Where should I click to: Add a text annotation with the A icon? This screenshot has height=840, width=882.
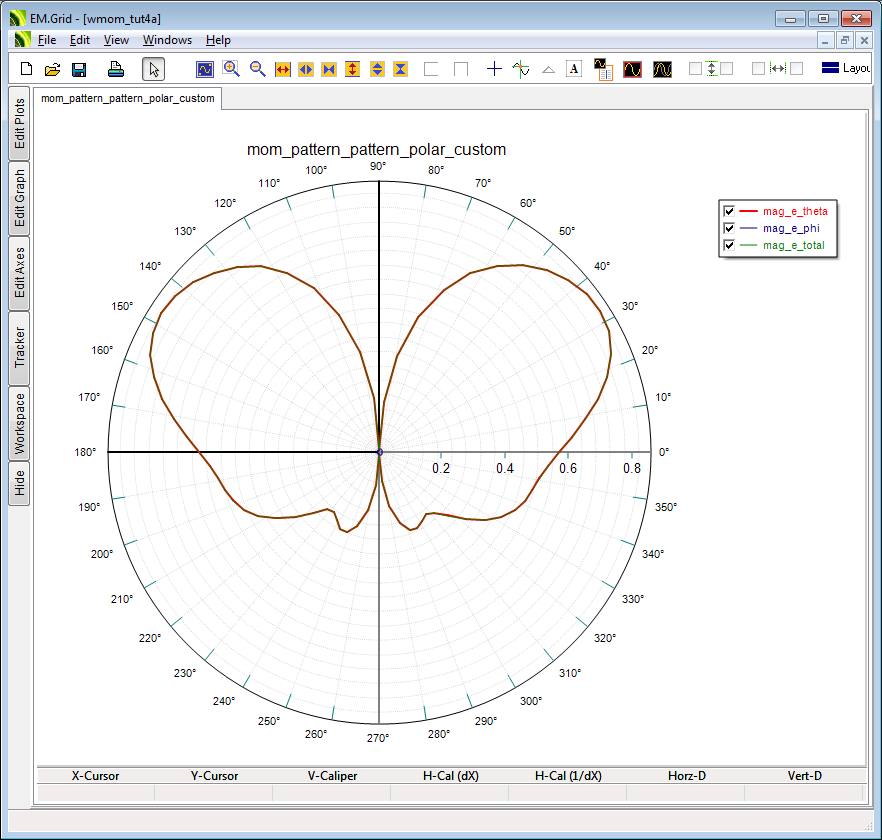click(574, 69)
